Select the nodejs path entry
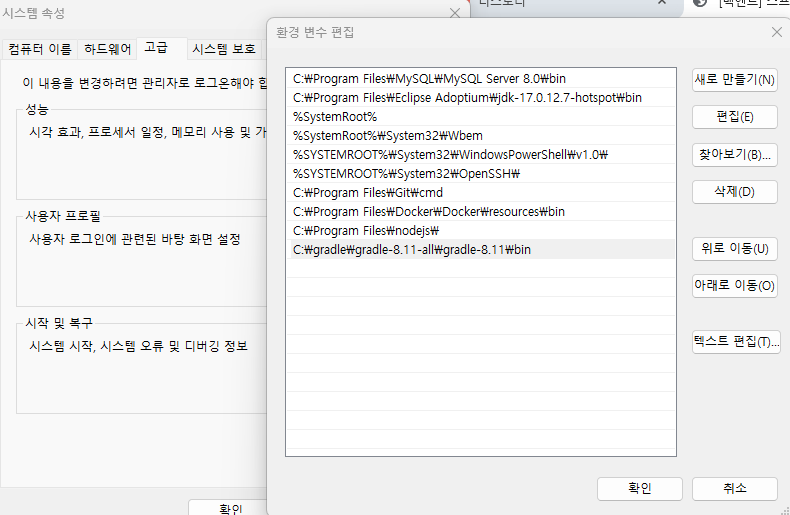 pyautogui.click(x=482, y=231)
